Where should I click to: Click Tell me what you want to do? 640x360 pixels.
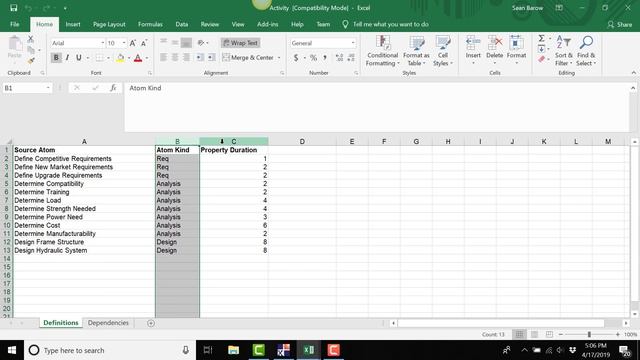[390, 24]
